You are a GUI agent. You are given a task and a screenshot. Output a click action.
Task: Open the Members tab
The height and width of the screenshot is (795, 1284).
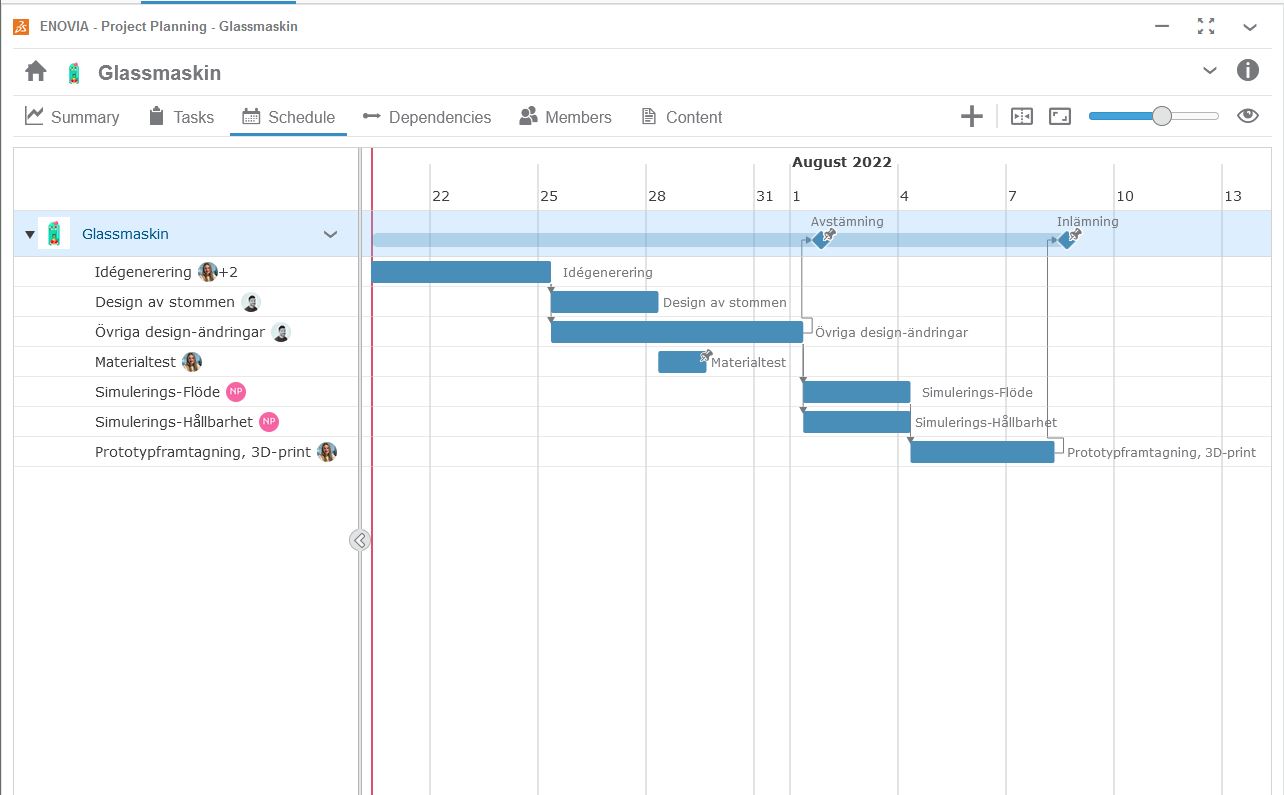coord(565,117)
